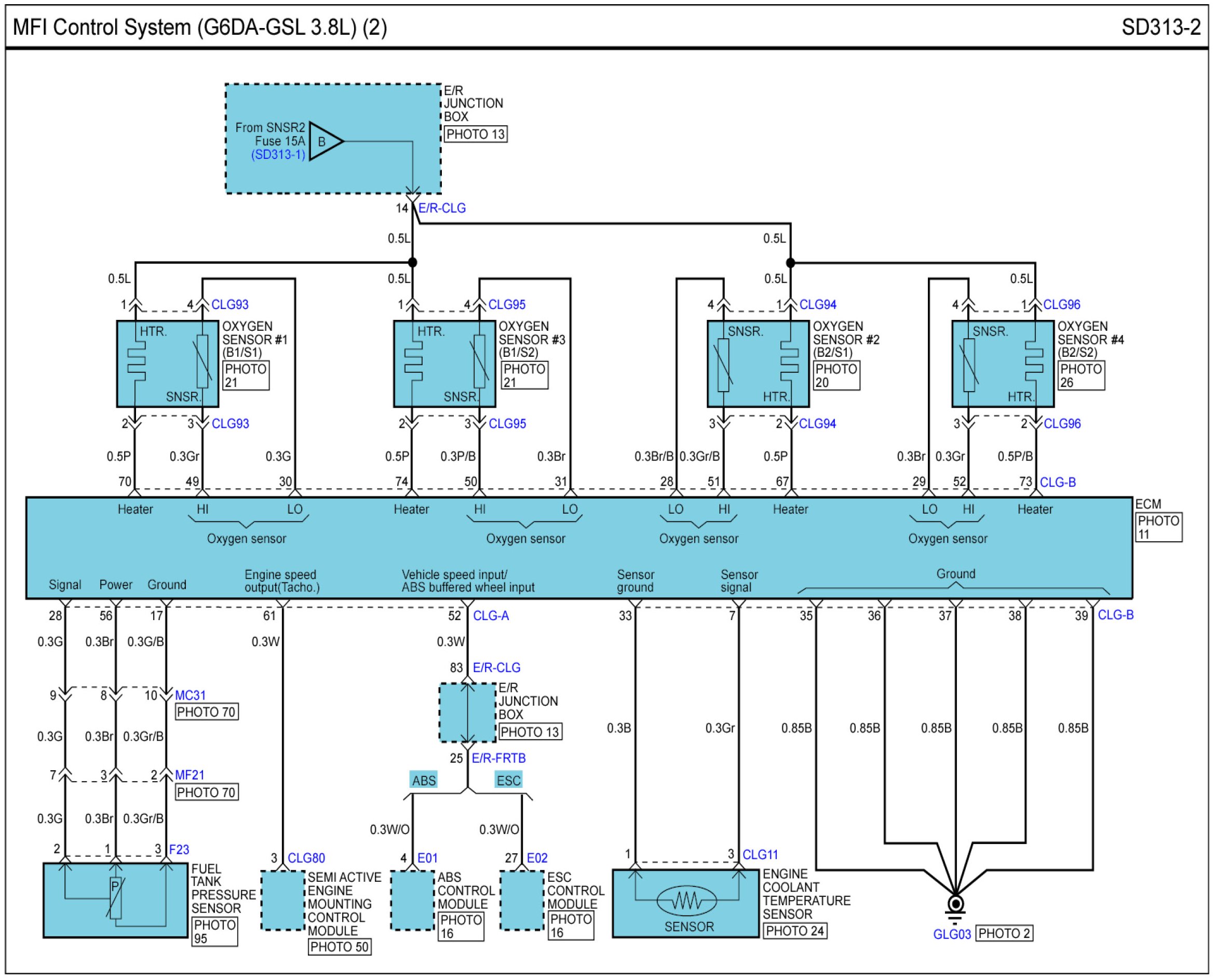Open the CLG-B link beside ECM pin 73
1215x980 pixels.
1058,482
